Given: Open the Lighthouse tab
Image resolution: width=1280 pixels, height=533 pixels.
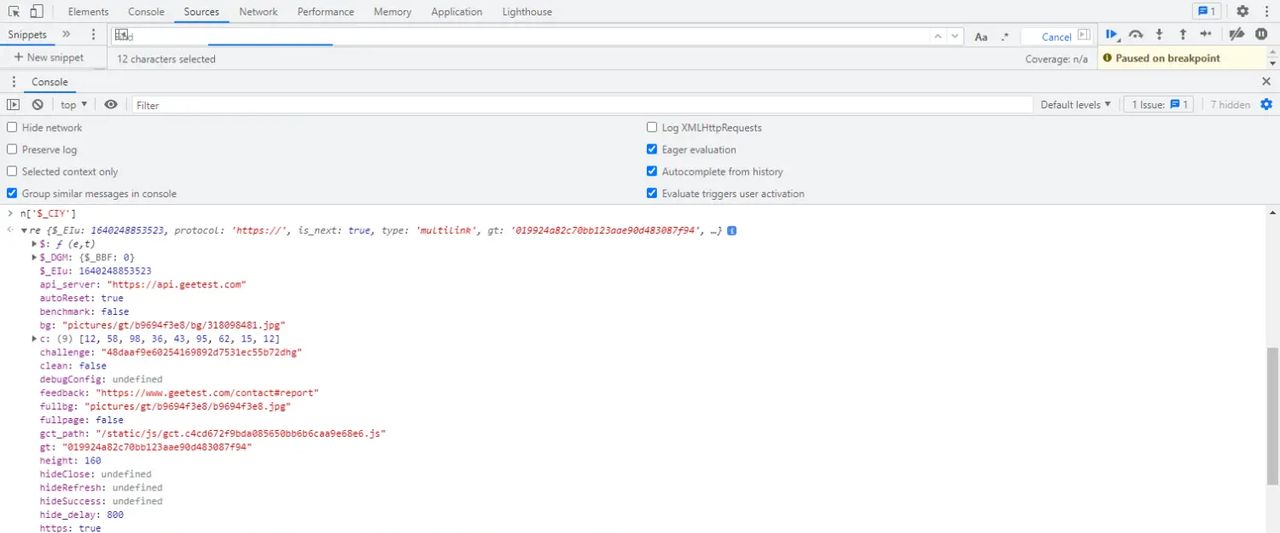Looking at the screenshot, I should (x=526, y=12).
